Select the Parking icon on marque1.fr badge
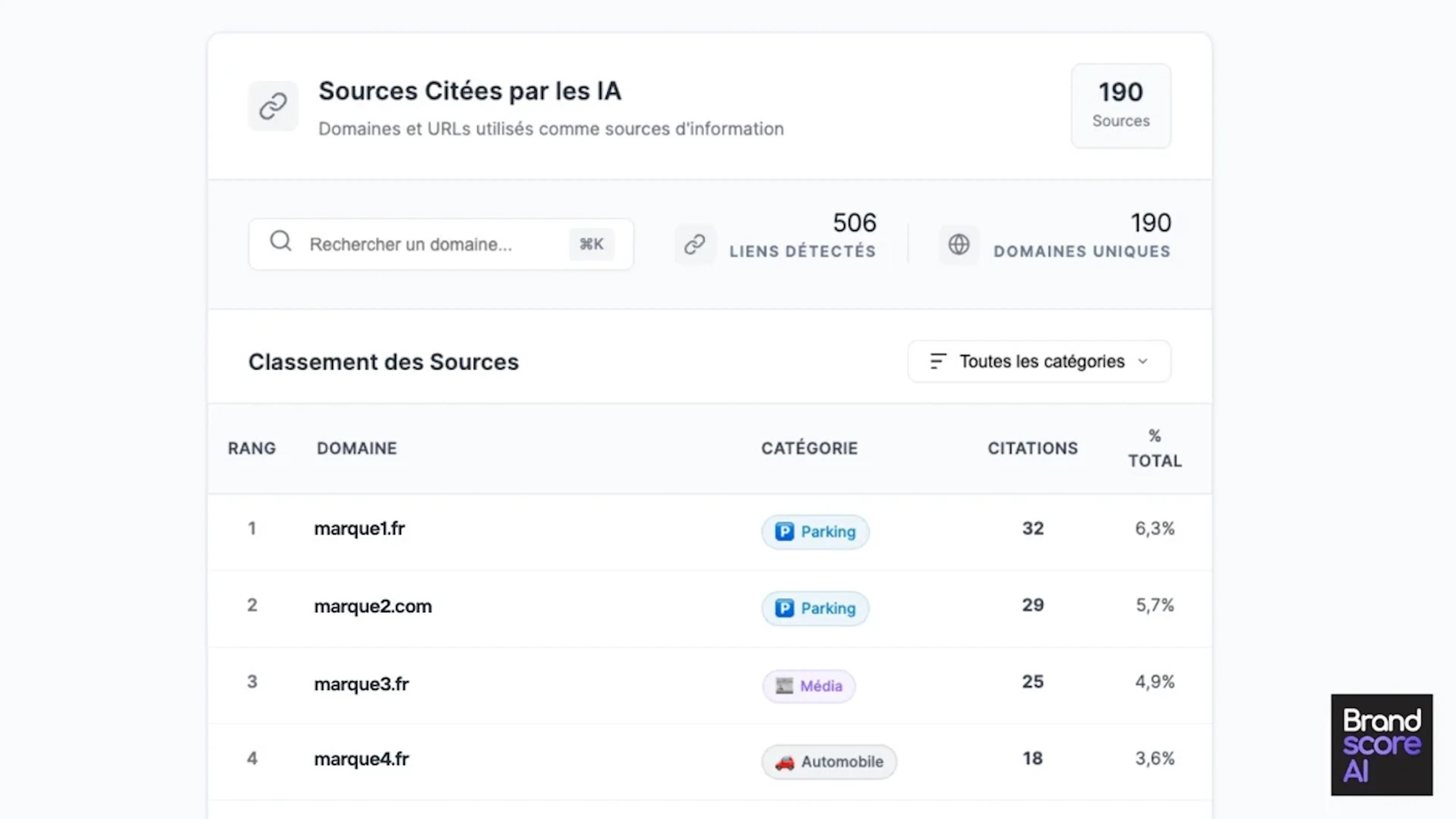The height and width of the screenshot is (819, 1456). point(784,531)
